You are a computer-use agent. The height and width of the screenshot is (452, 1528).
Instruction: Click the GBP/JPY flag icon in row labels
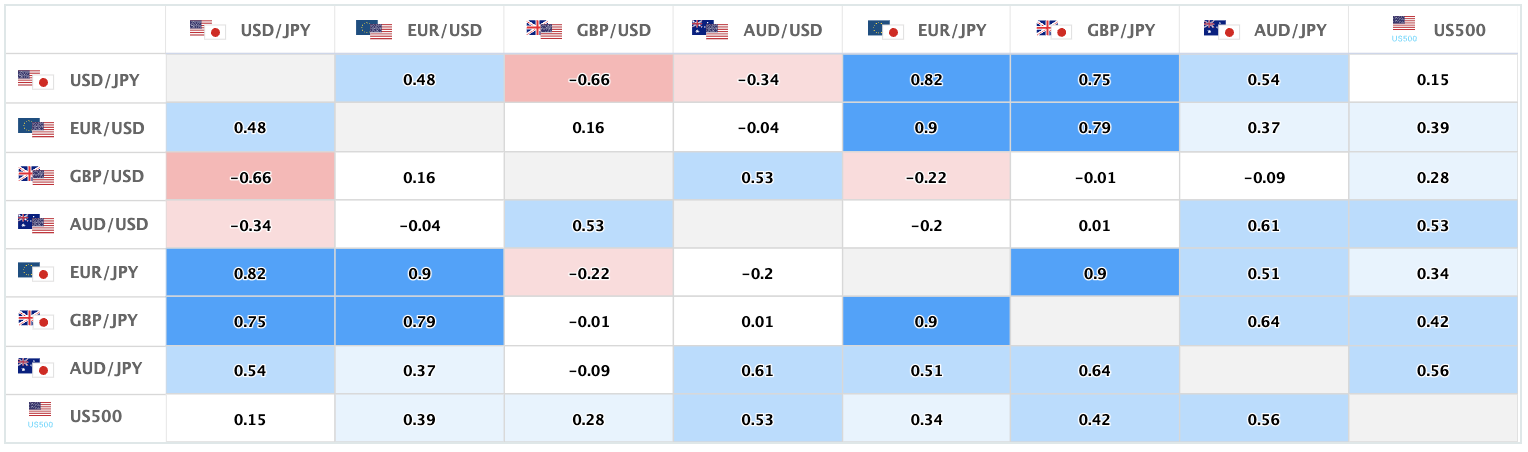(x=36, y=320)
